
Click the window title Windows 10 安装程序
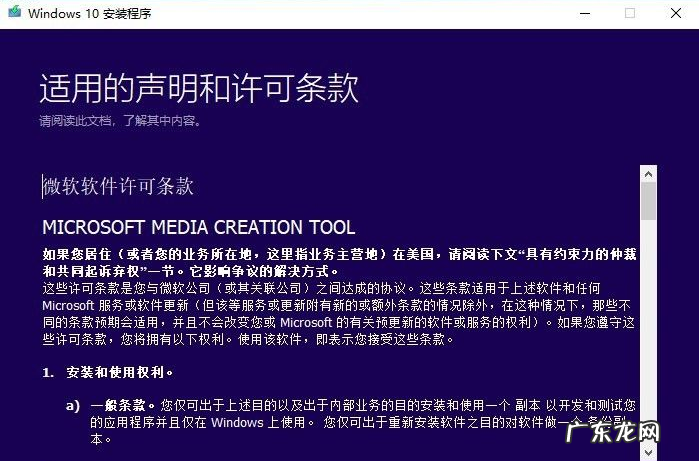coord(90,13)
